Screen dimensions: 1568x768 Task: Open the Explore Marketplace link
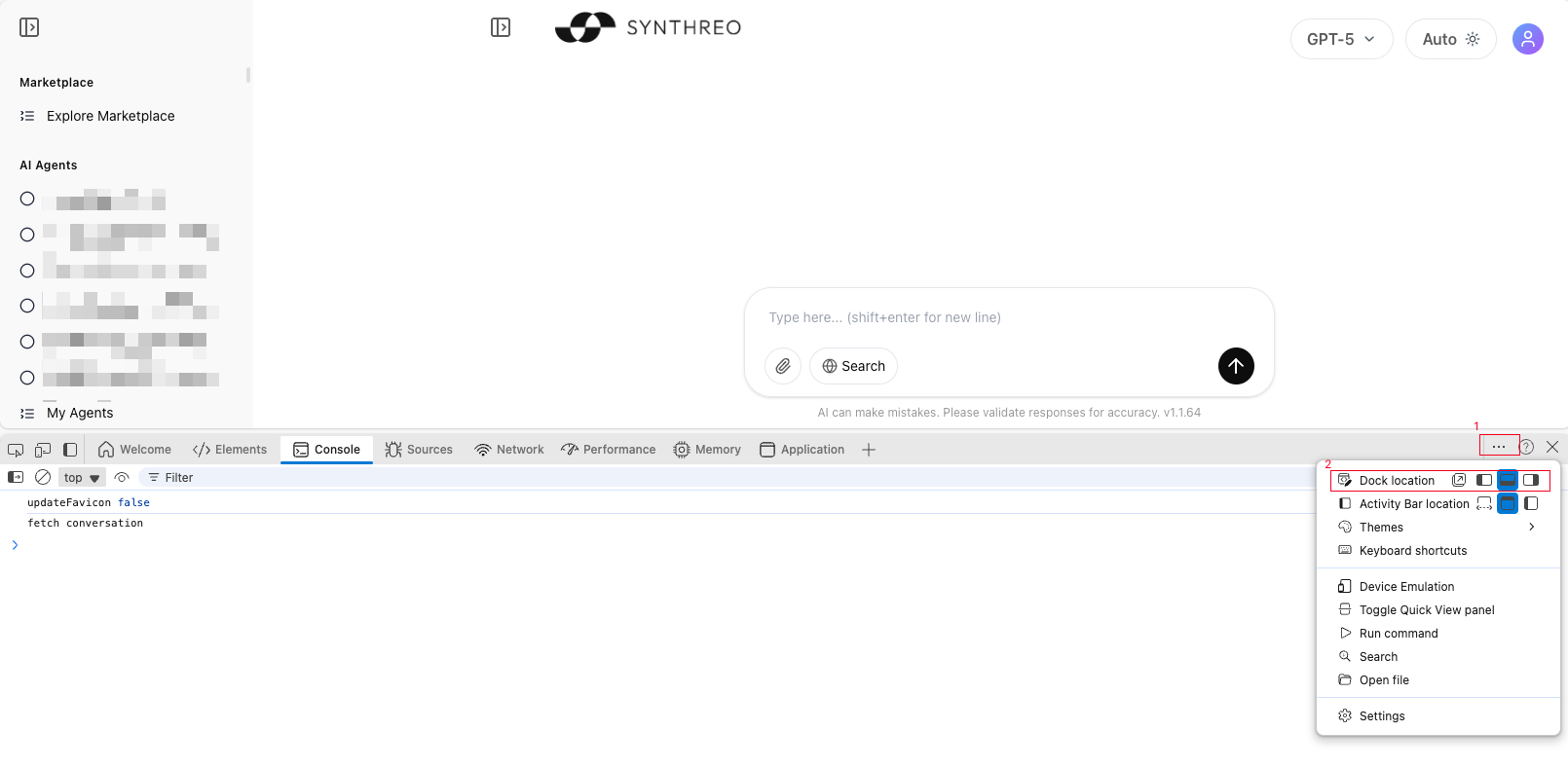[x=110, y=116]
